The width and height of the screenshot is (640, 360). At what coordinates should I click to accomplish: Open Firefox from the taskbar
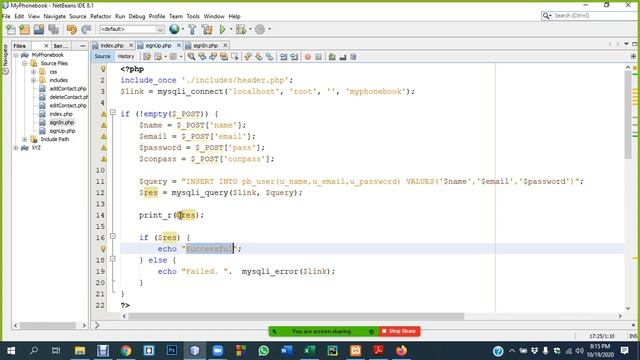click(401, 350)
